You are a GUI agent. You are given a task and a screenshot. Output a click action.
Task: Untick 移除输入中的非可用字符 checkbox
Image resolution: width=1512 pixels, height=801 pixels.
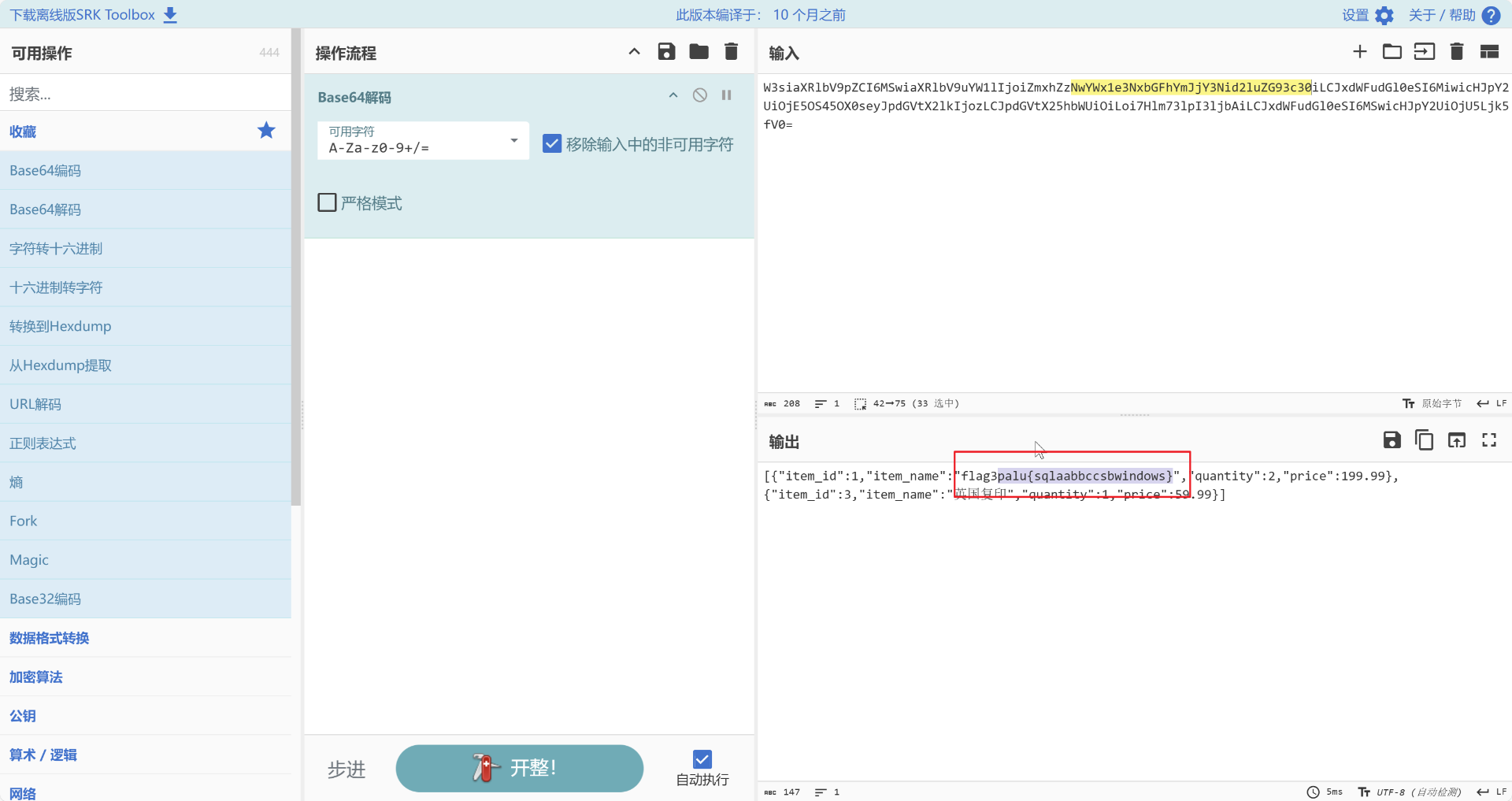(x=552, y=143)
